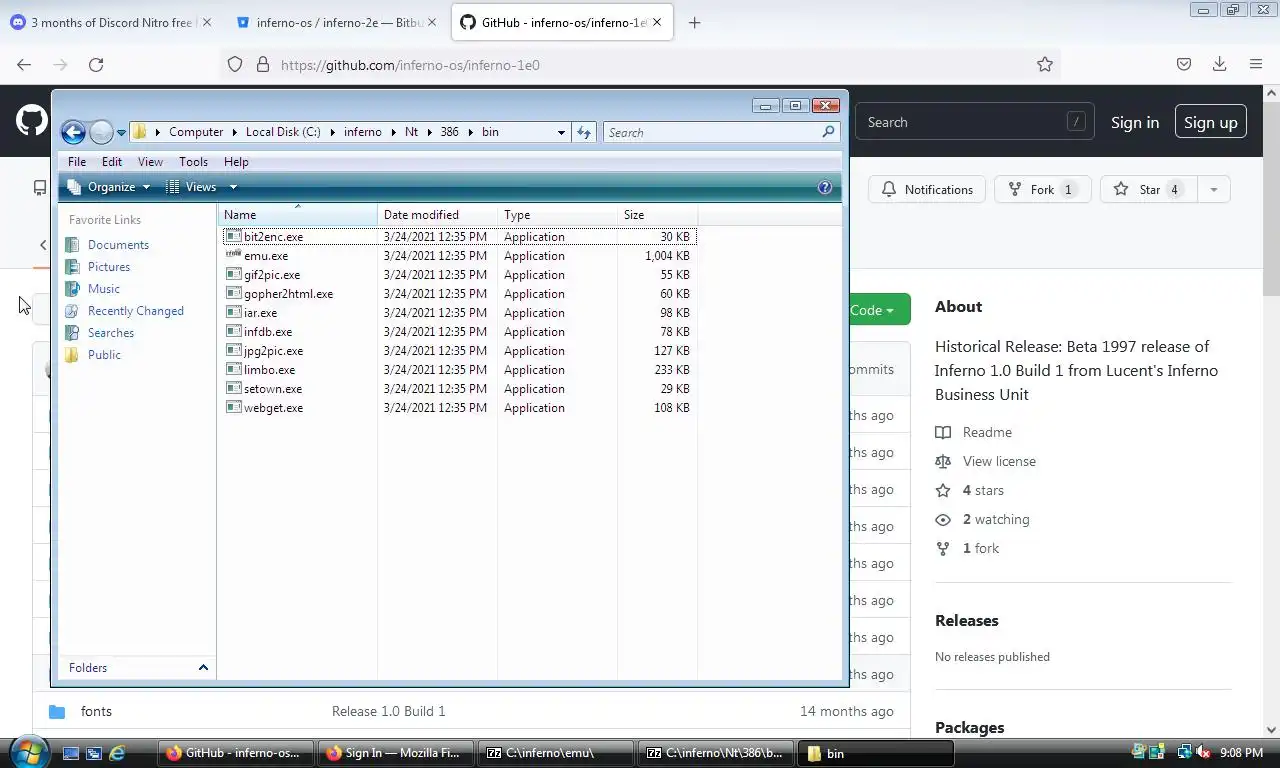Click the Save to Pocket icon

pyautogui.click(x=1184, y=65)
